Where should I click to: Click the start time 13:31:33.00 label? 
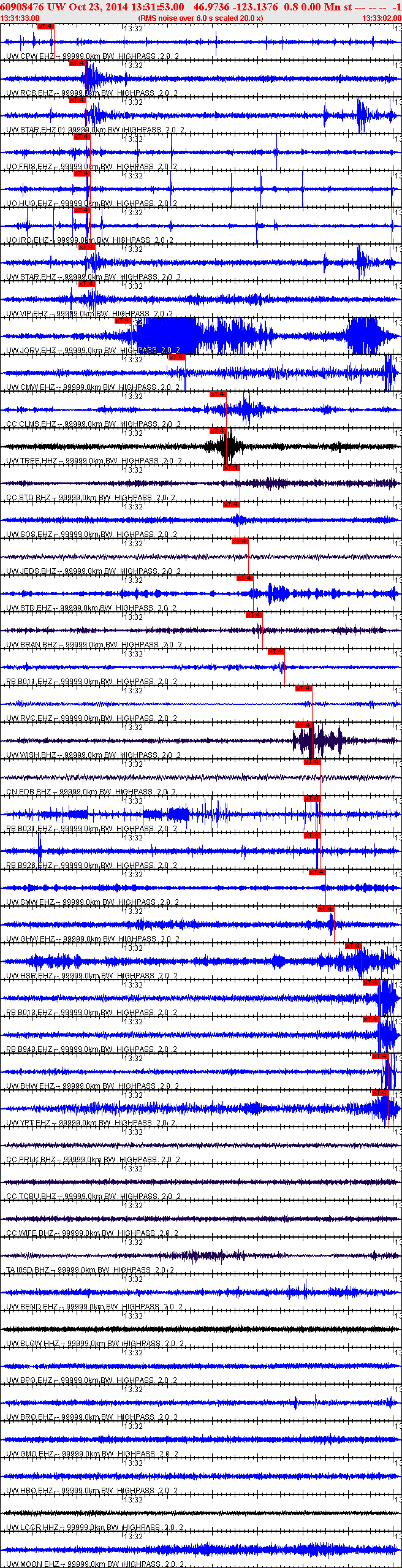[x=20, y=18]
